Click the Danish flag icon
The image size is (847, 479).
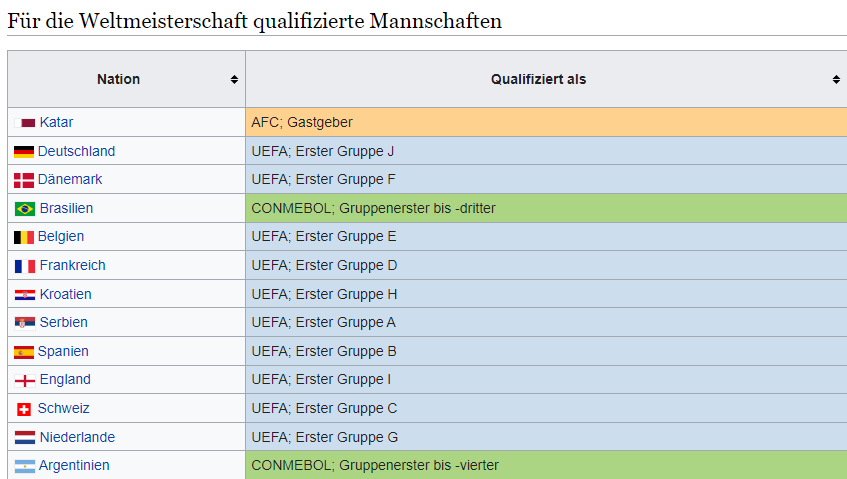pos(24,180)
